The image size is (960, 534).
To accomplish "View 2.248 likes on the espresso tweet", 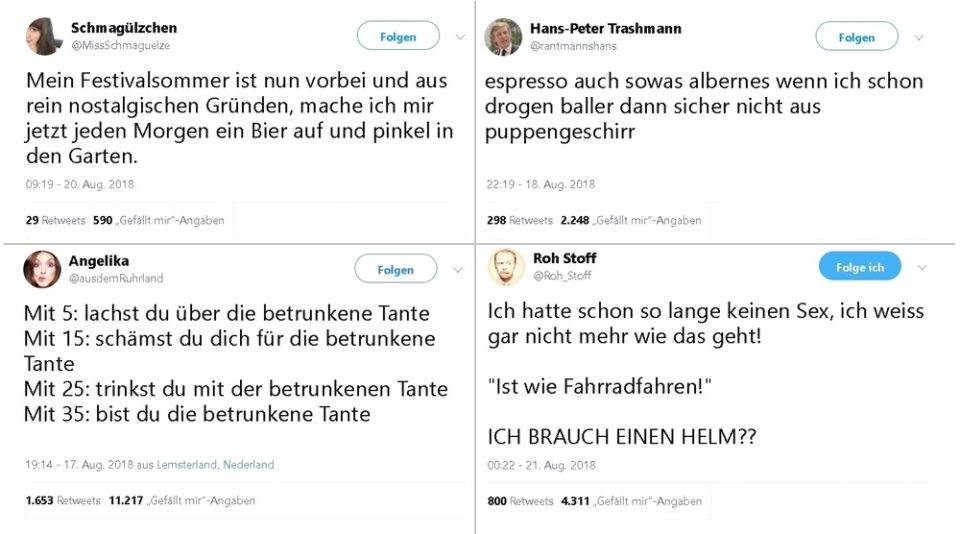I will pos(631,220).
